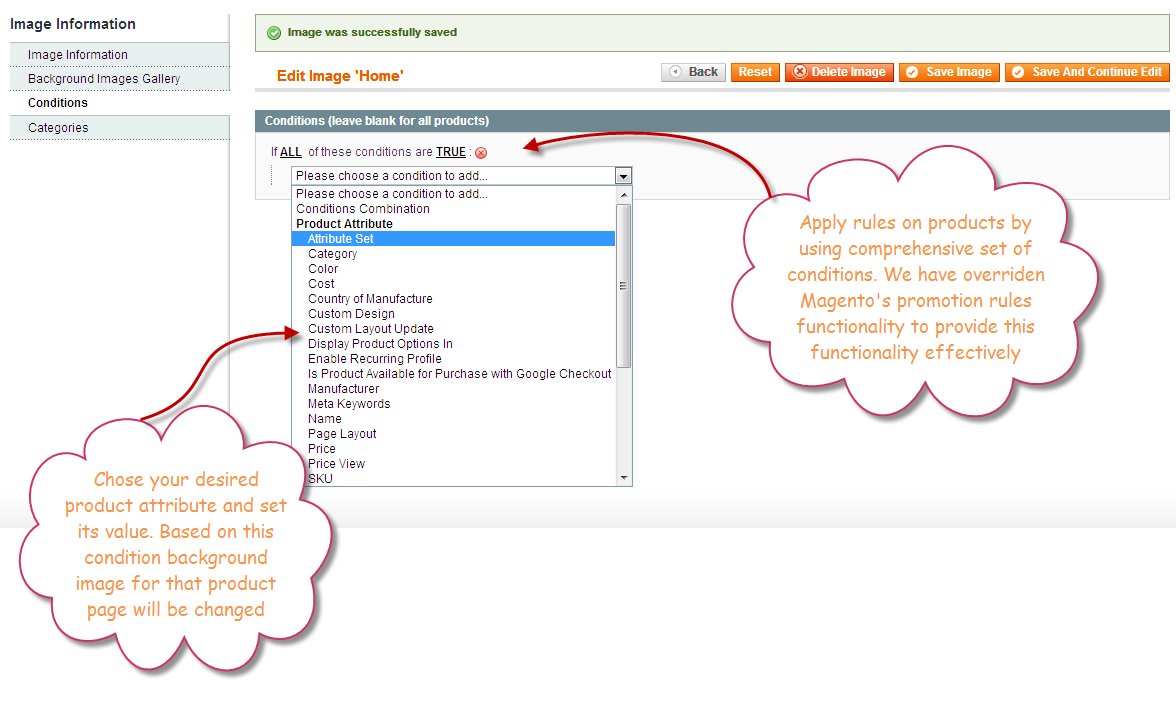Select Attribute Set from dropdown list
The image size is (1176, 720).
click(341, 239)
